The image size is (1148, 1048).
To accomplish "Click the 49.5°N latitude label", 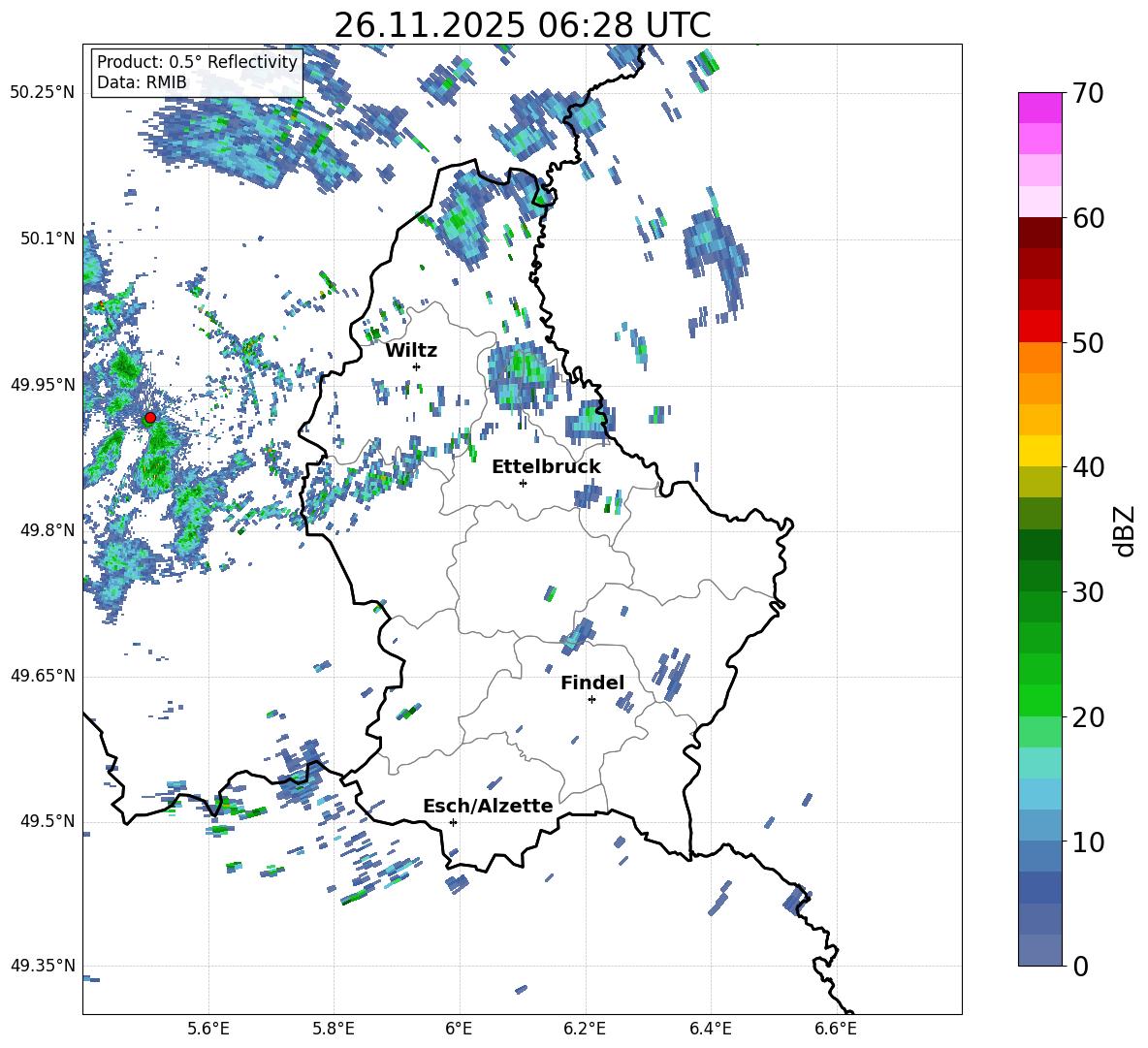I will tap(48, 821).
